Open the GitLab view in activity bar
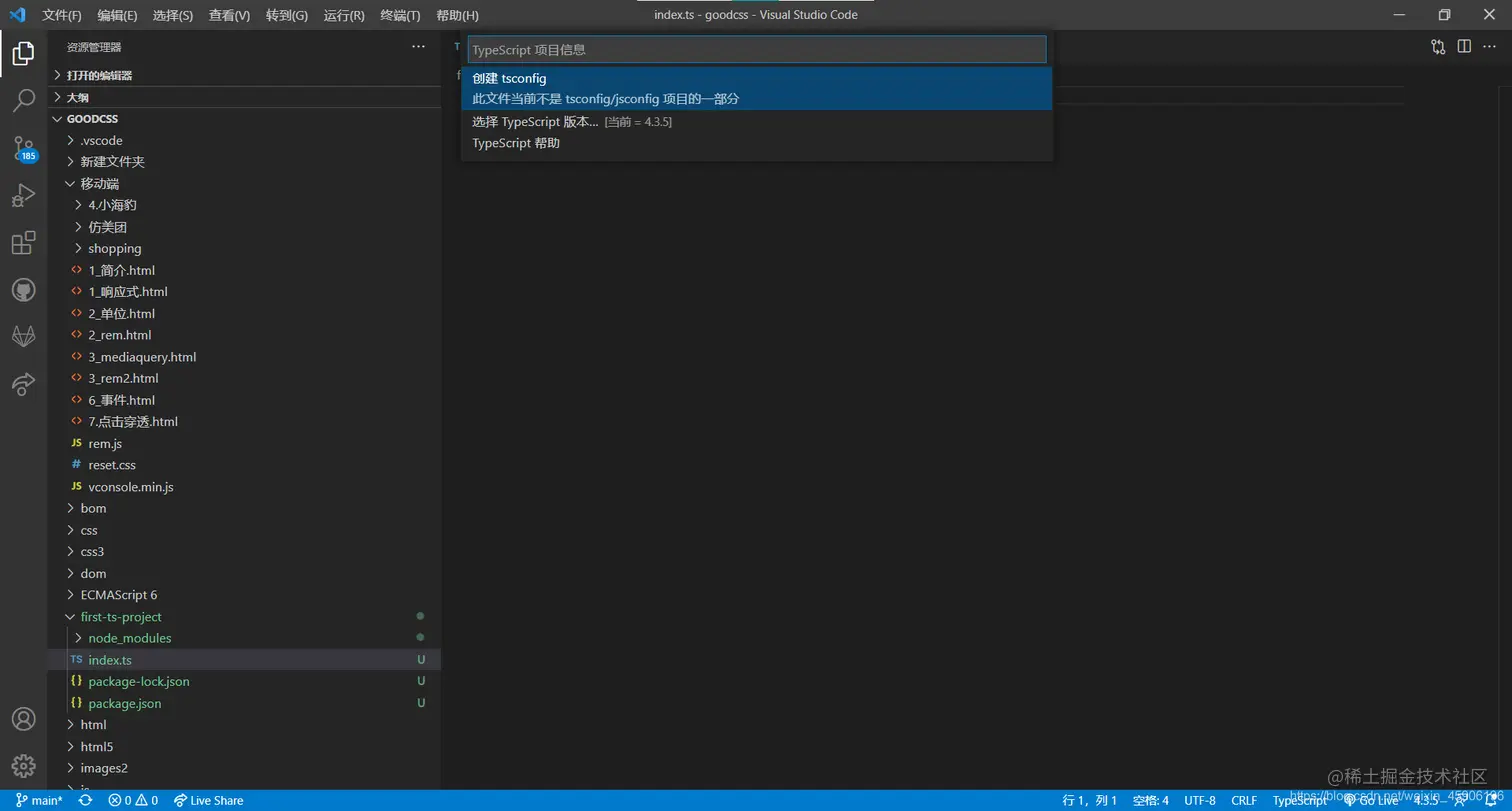The width and height of the screenshot is (1512, 811). tap(23, 336)
